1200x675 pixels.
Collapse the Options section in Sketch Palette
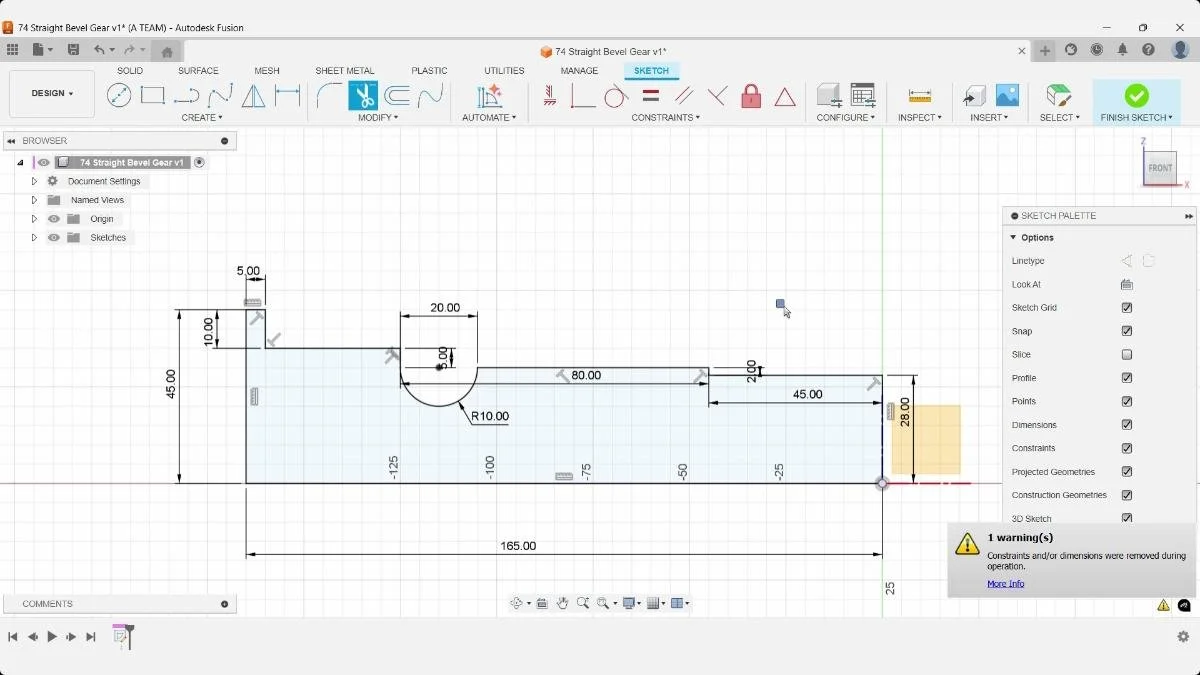tap(1013, 238)
